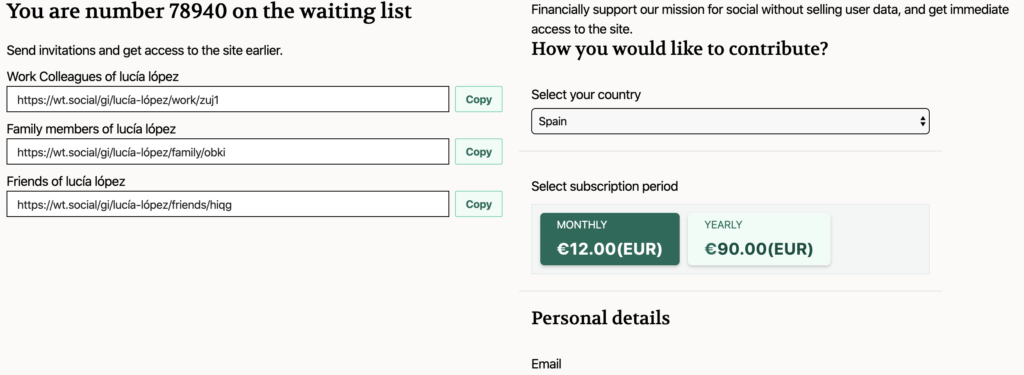Click the waiting list number heading
The width and height of the screenshot is (1024, 375).
209,11
